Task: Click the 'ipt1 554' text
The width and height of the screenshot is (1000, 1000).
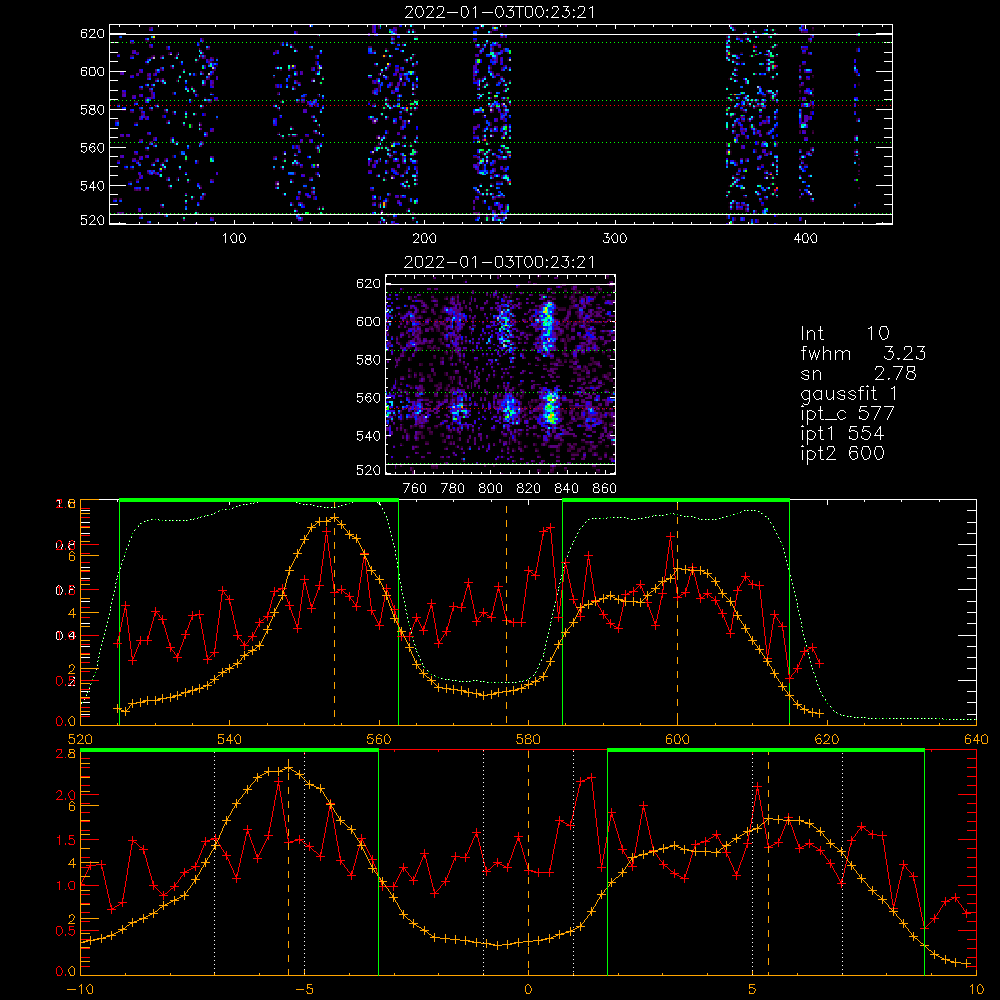Action: (x=842, y=434)
